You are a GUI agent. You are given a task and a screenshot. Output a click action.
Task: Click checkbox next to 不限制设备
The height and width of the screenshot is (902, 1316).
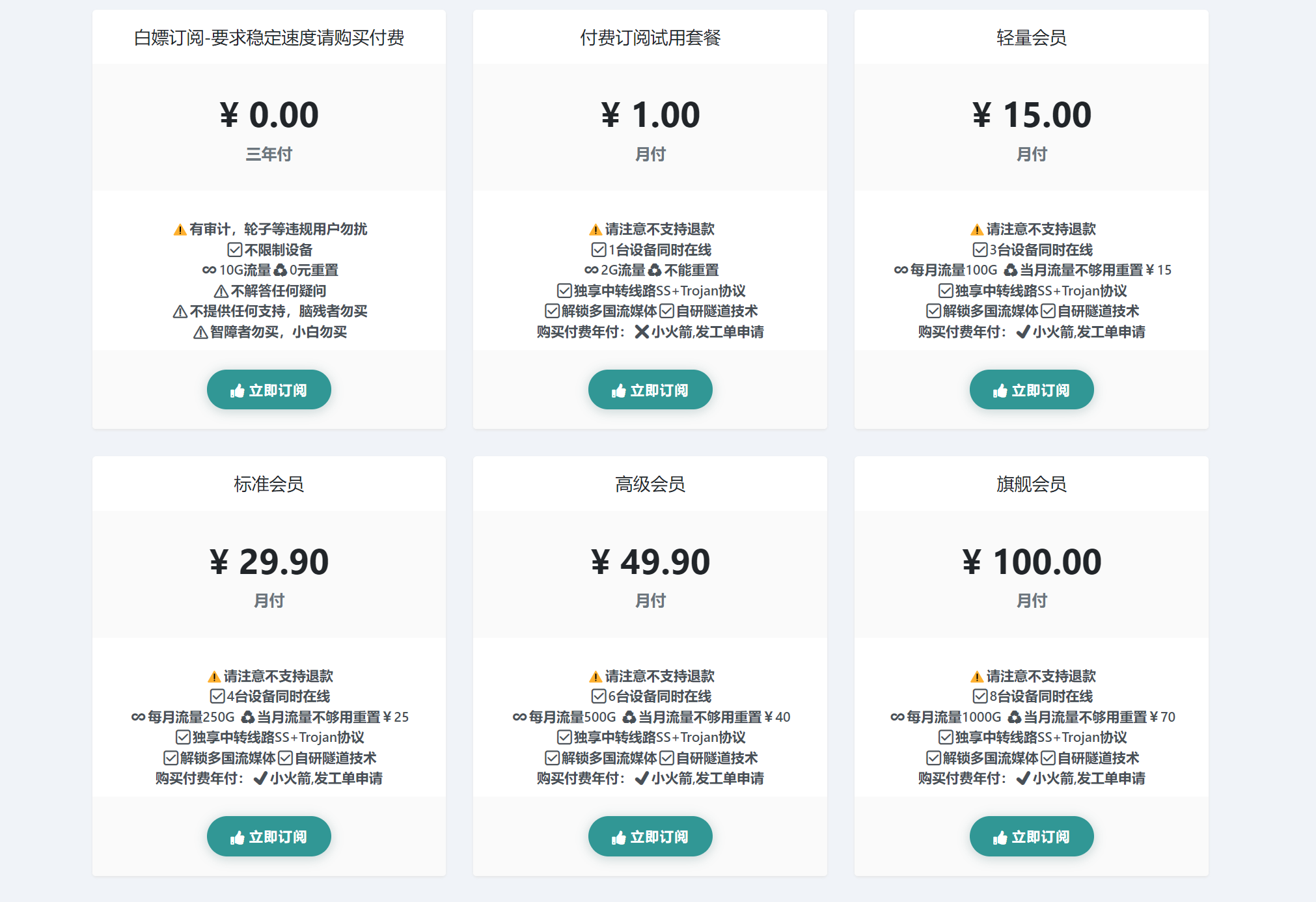[x=235, y=250]
